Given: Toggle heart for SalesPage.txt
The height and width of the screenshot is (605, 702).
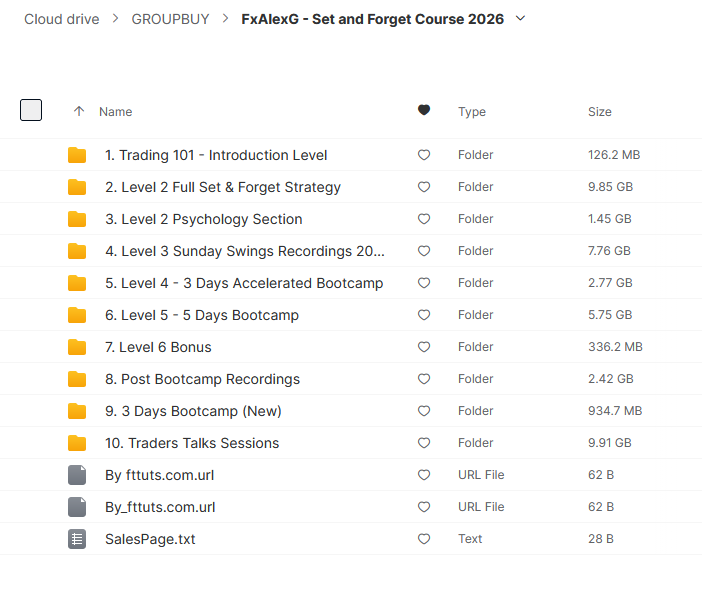Looking at the screenshot, I should 424,539.
